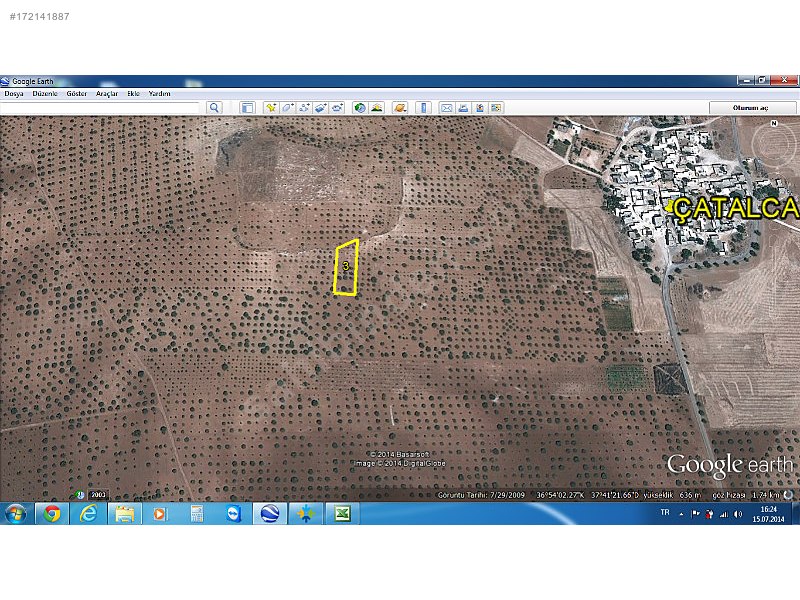This screenshot has width=800, height=600.
Task: Click the Görüntü Tarihi 7/29/2009 status text
Action: pyautogui.click(x=481, y=495)
